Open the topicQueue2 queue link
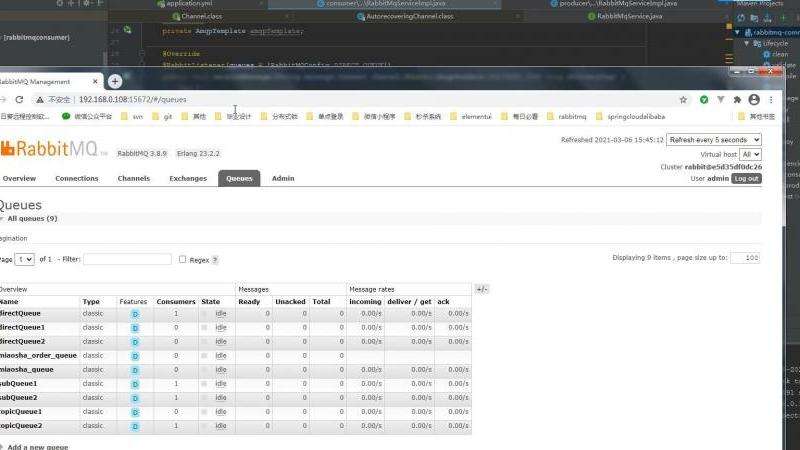 click(21, 426)
